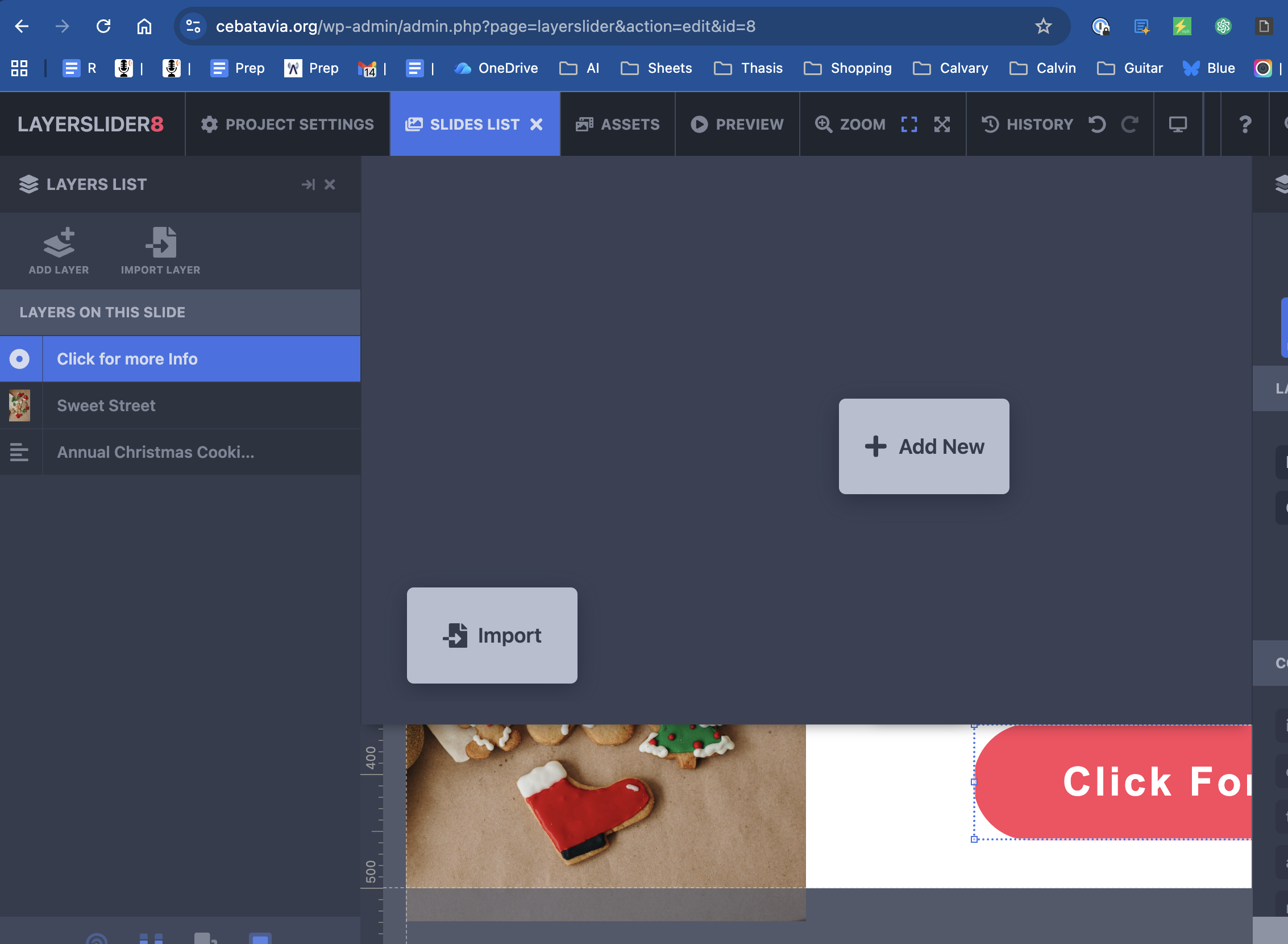Bookmark this page with star icon
The image size is (1288, 944).
point(1043,26)
